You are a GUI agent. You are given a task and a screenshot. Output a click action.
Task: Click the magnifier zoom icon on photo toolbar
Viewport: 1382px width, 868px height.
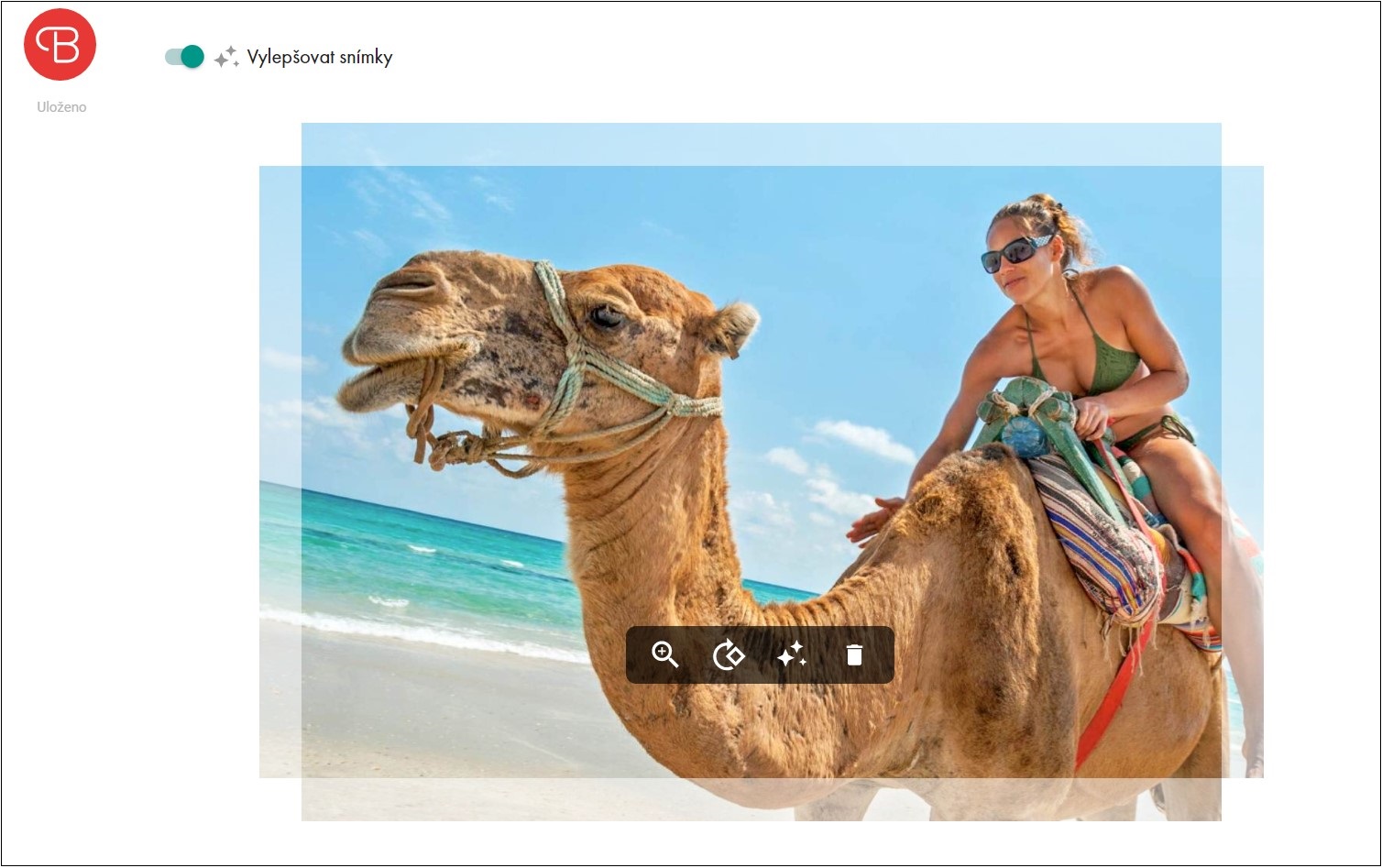pyautogui.click(x=664, y=654)
